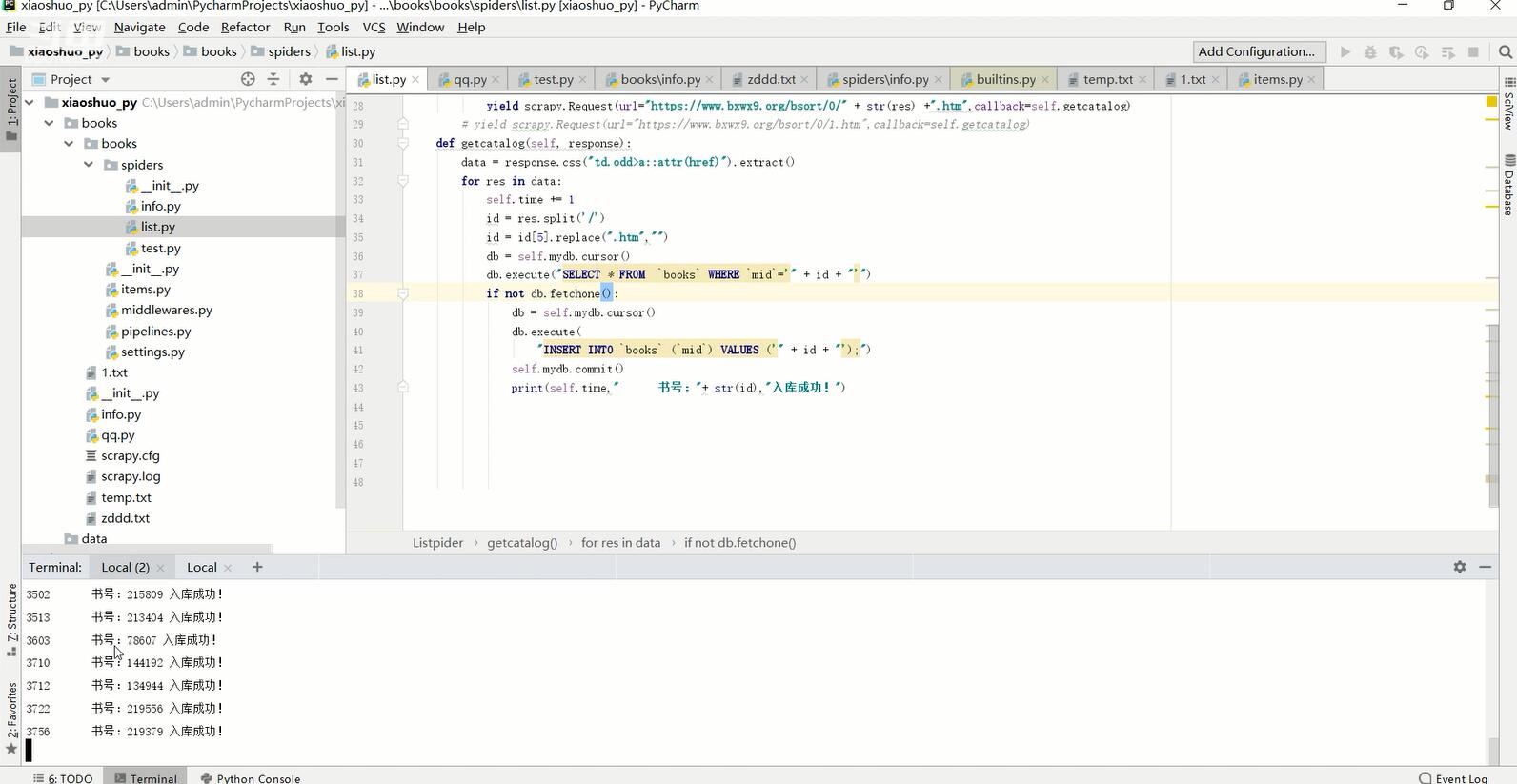Click the Collapse All icon in Project panel
Screen dimensions: 1517x784
pyautogui.click(x=273, y=79)
